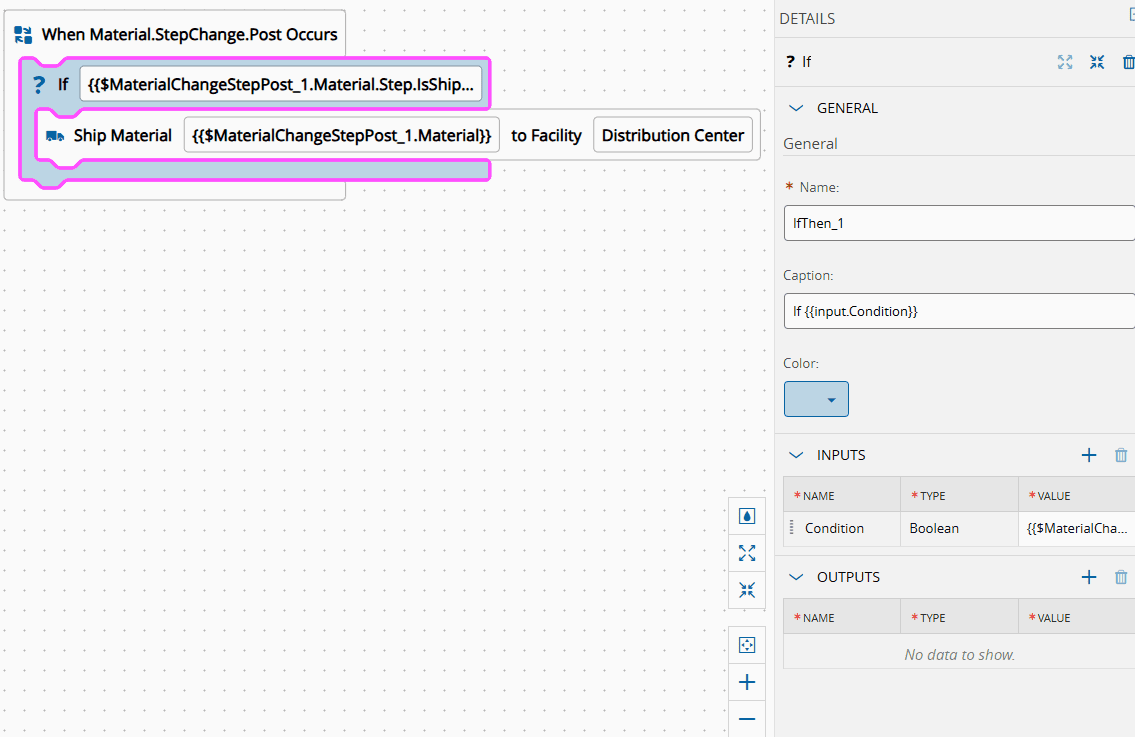Screen dimensions: 1135x737
Task: Click the VALUE column header in INPUTS table
Action: (1076, 495)
